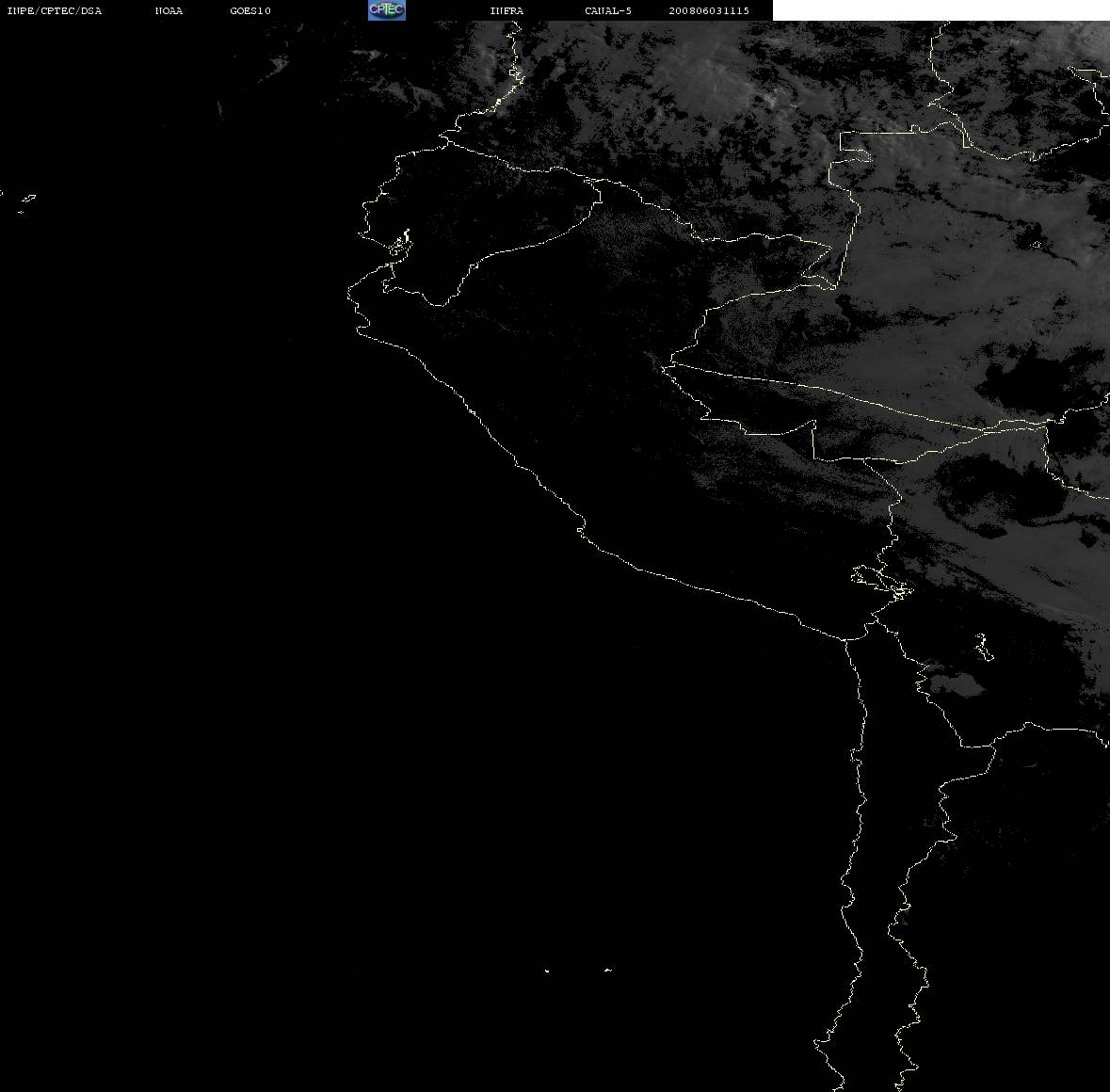Click the 200806031115 timestamp text
This screenshot has width=1110, height=1092.
pos(709,10)
